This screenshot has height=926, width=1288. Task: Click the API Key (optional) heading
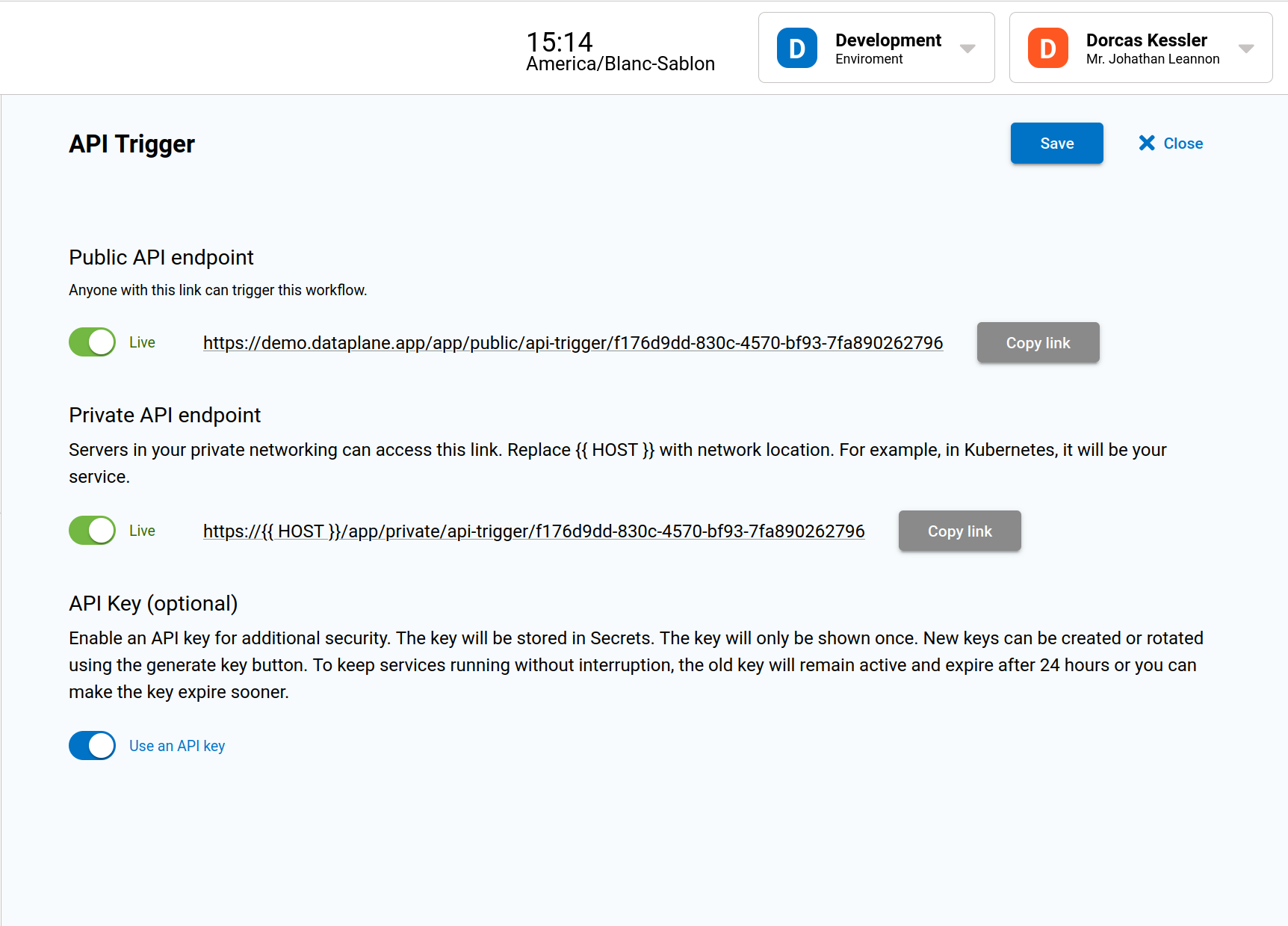click(153, 603)
